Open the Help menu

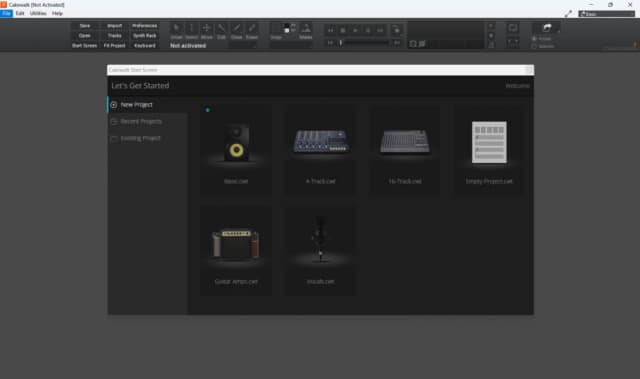tap(57, 13)
